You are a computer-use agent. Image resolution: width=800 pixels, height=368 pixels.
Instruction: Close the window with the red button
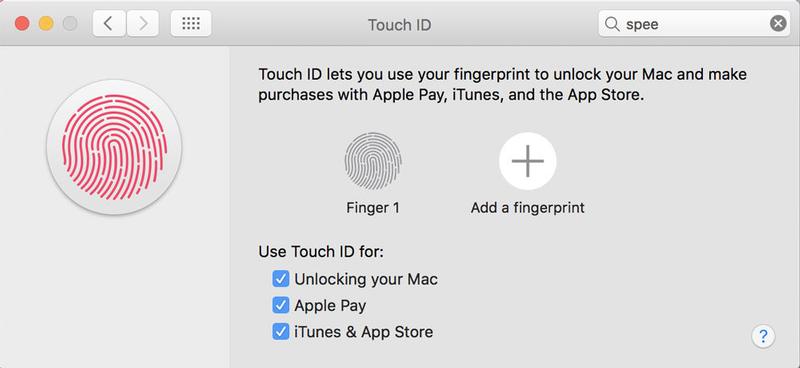point(22,23)
